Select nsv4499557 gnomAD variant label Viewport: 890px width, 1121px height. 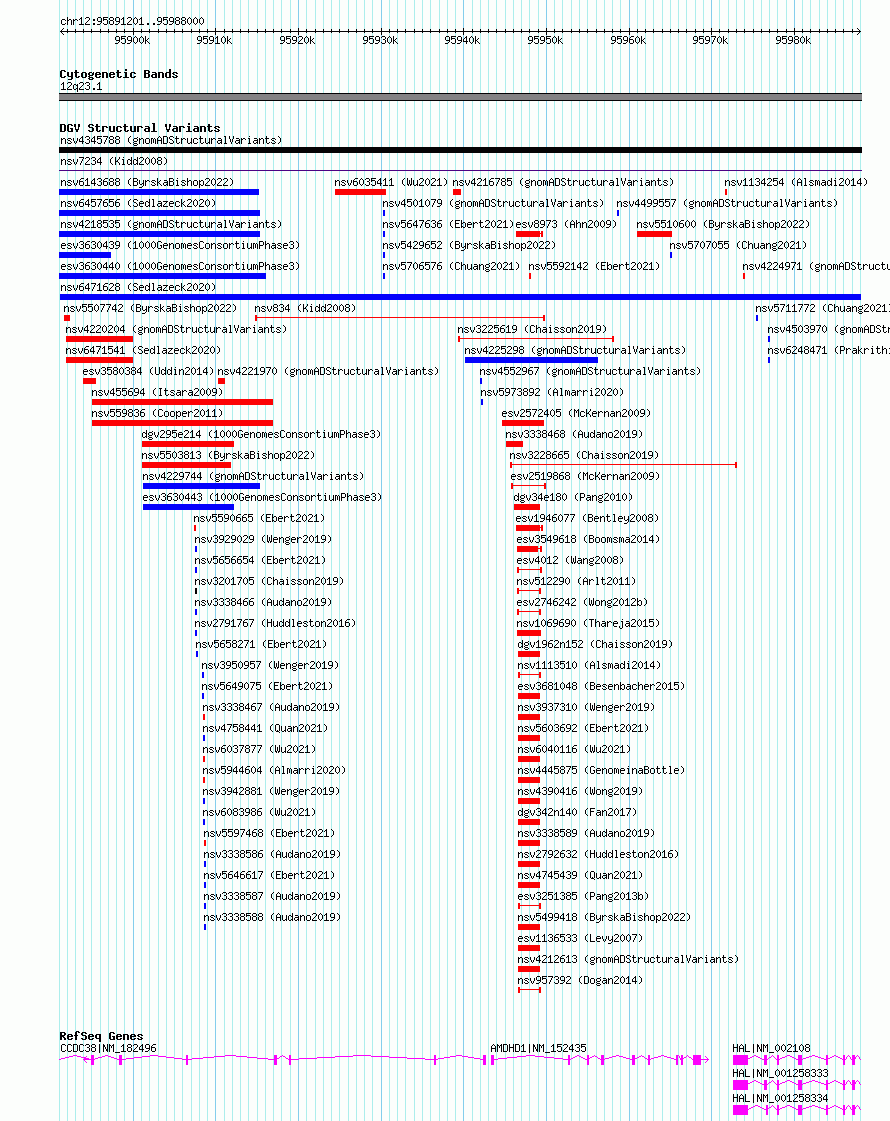tap(727, 203)
